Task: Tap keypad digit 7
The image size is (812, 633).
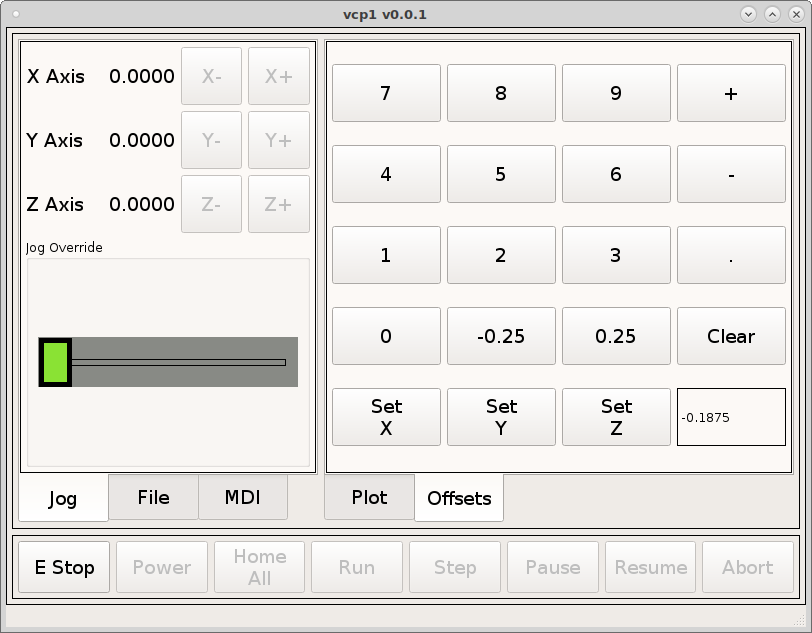Action: pyautogui.click(x=386, y=93)
